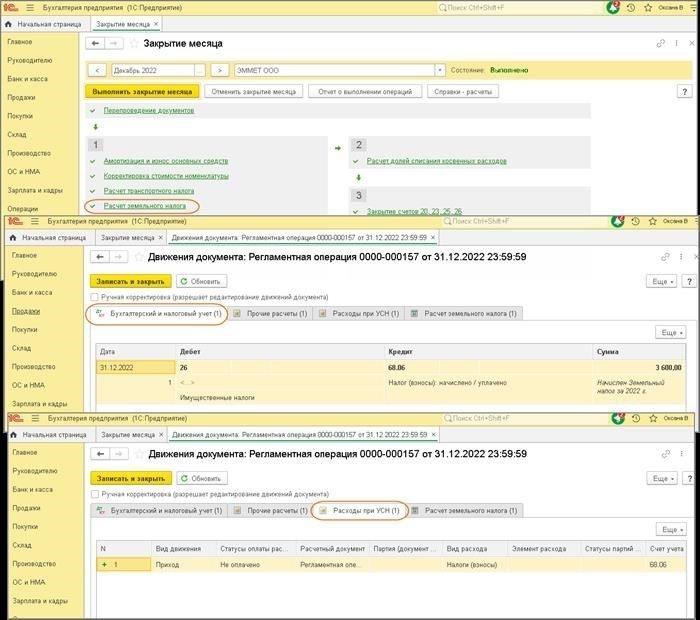Click the forward arrow on the Закрытие месяца form

click(113, 43)
